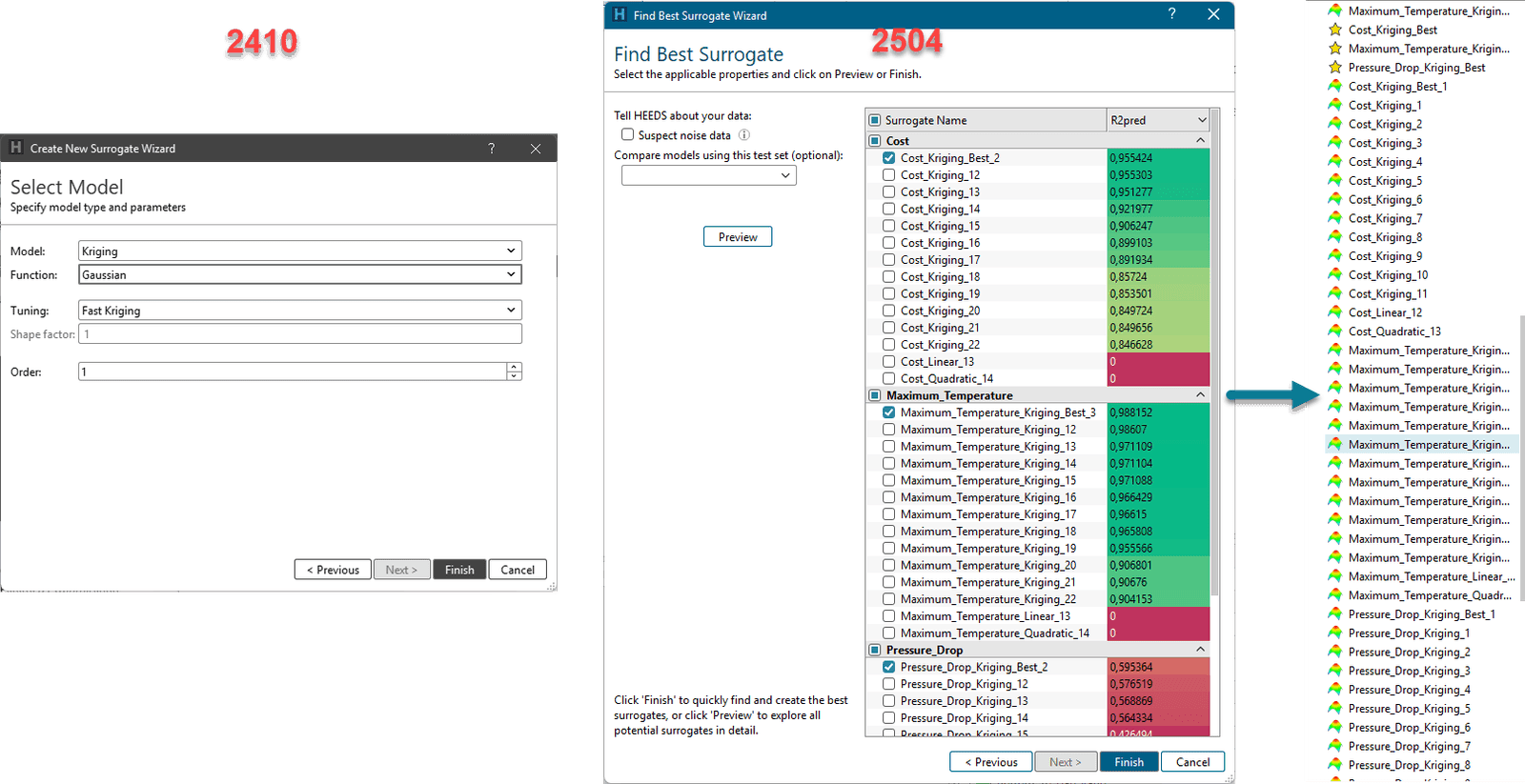
Task: Click the surrogate icon of Cost_Kriging_10
Action: tap(1335, 274)
